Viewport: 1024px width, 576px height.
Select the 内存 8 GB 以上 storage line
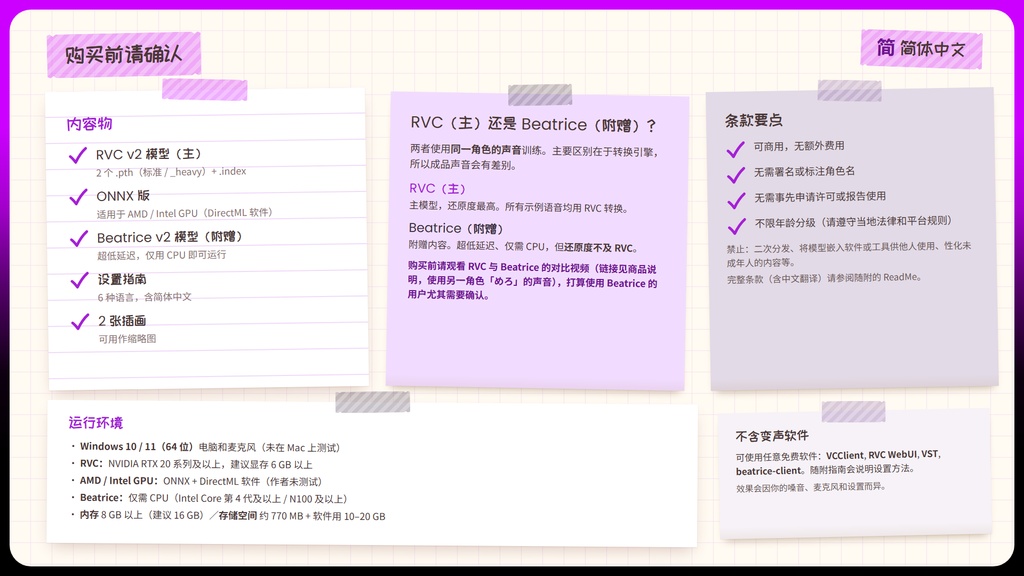(x=228, y=516)
